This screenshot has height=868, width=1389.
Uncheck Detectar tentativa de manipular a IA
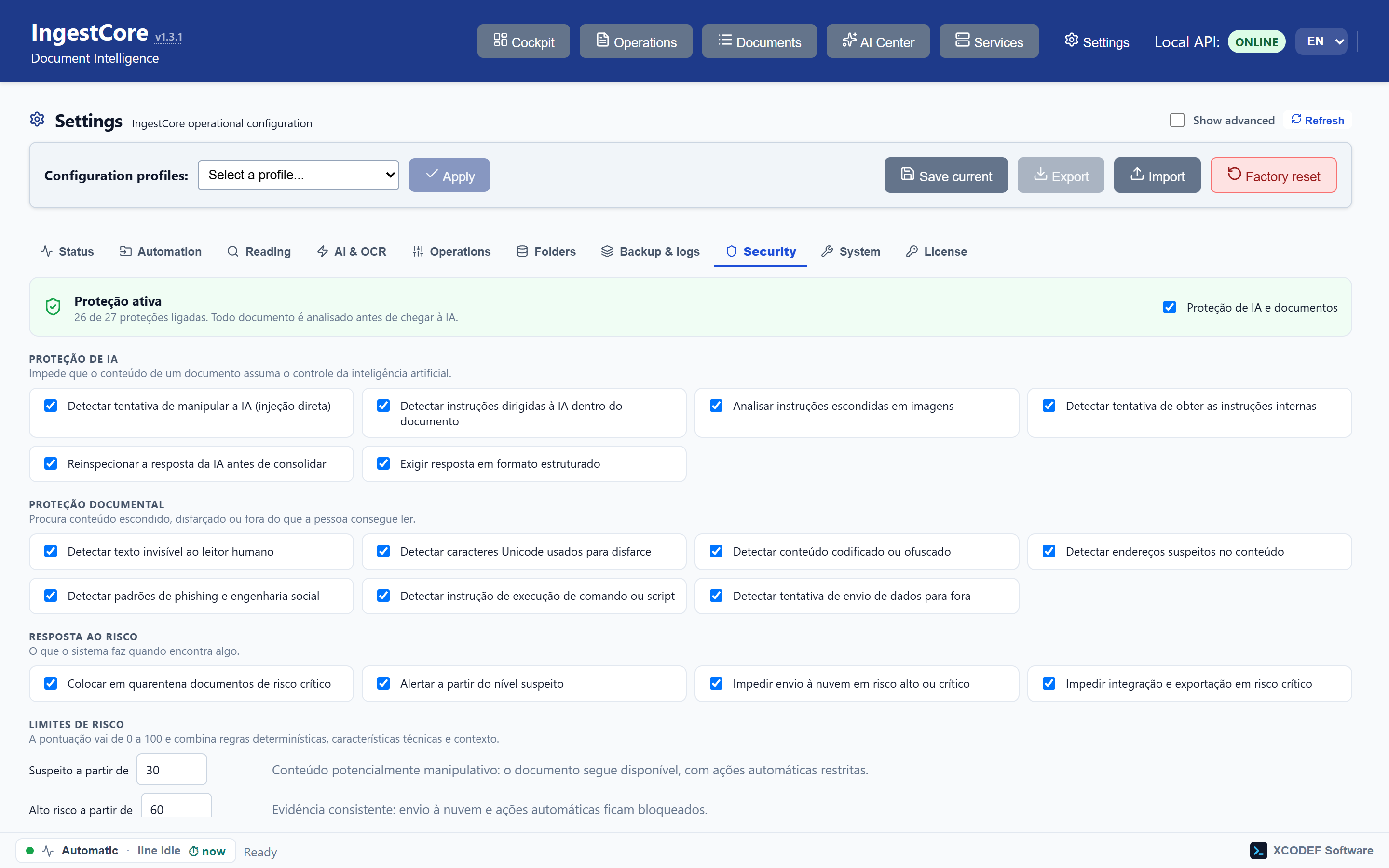click(x=51, y=406)
